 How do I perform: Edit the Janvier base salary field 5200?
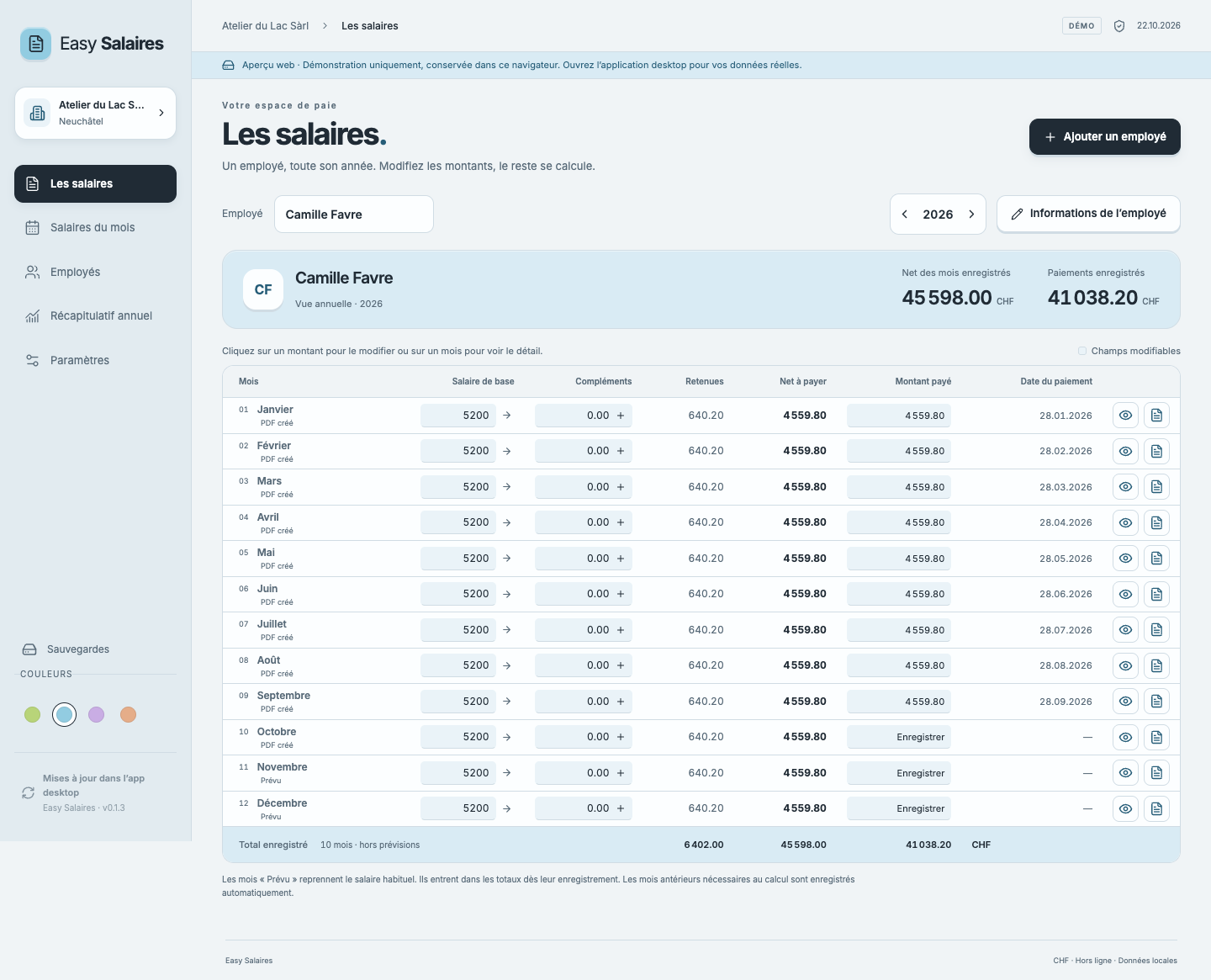click(x=458, y=416)
